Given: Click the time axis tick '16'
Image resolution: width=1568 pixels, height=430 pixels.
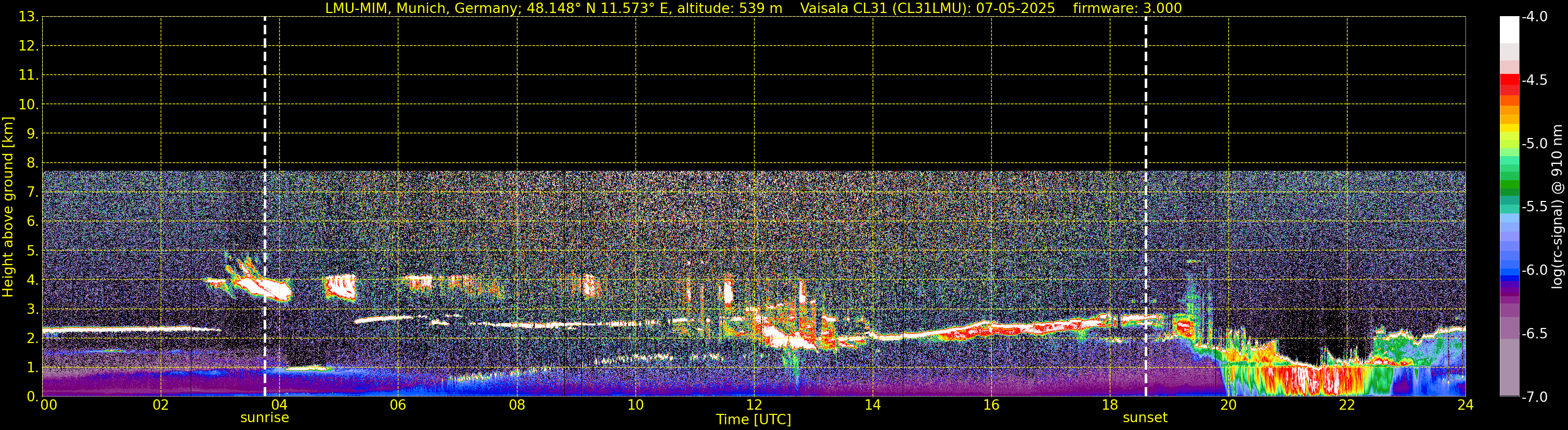Looking at the screenshot, I should click(992, 405).
